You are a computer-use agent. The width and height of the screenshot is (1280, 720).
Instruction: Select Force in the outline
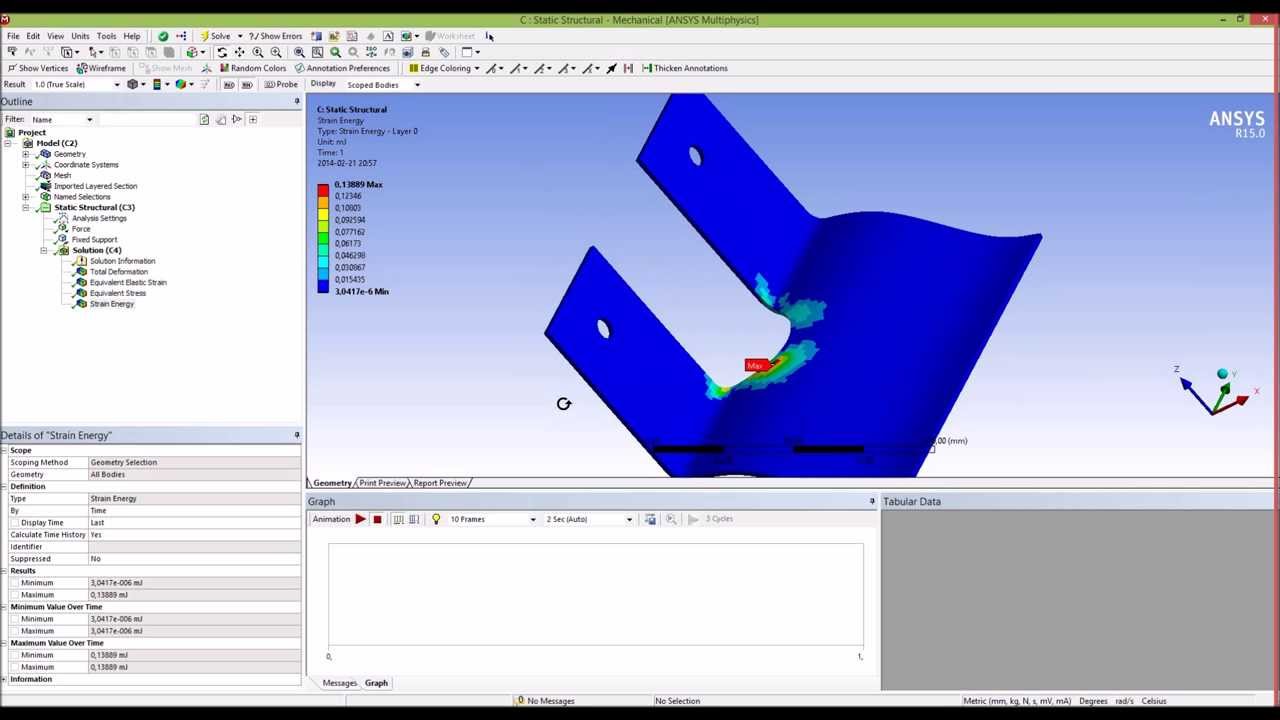click(81, 229)
